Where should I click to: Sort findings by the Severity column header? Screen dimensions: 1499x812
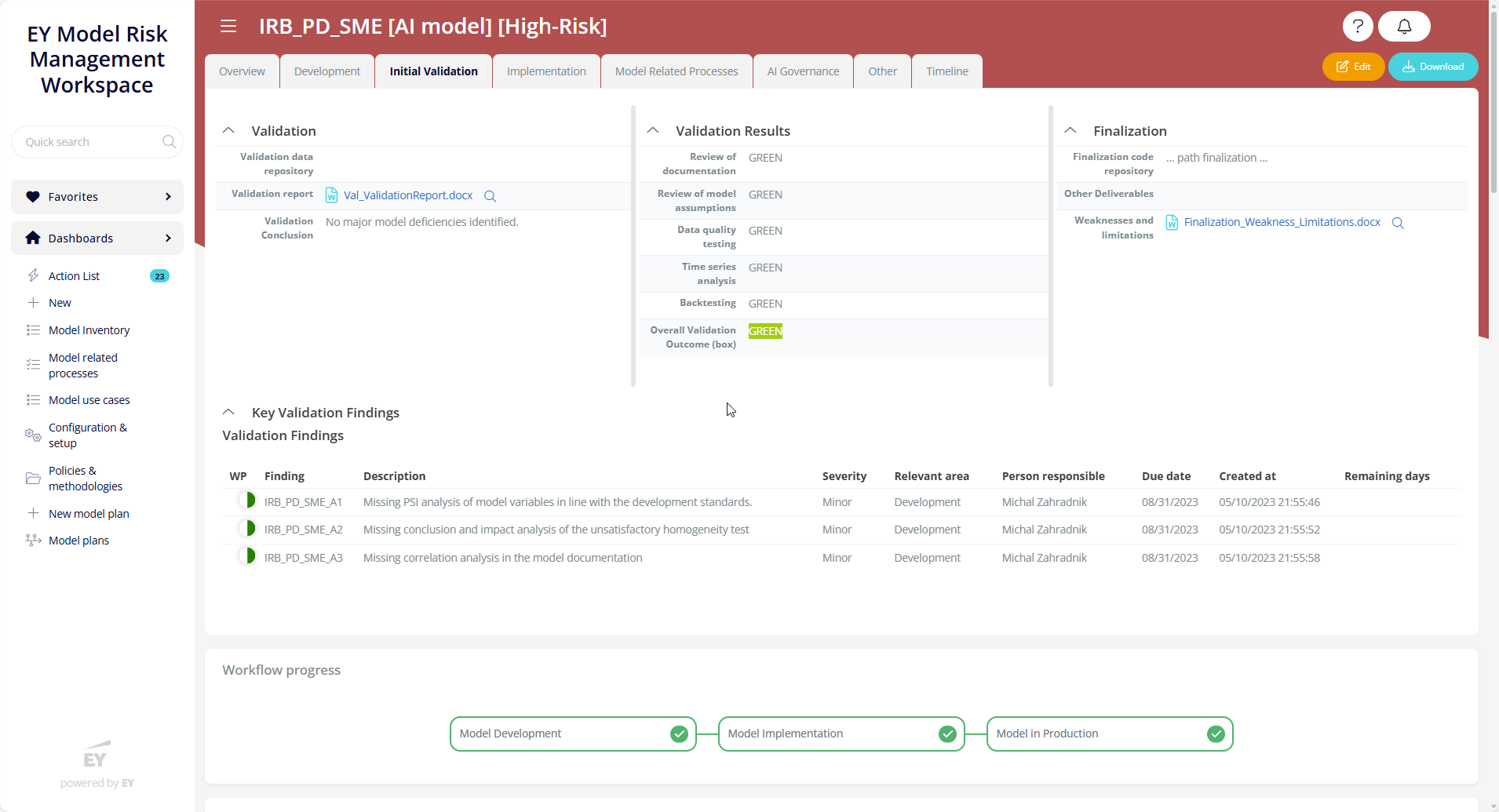pyautogui.click(x=844, y=476)
